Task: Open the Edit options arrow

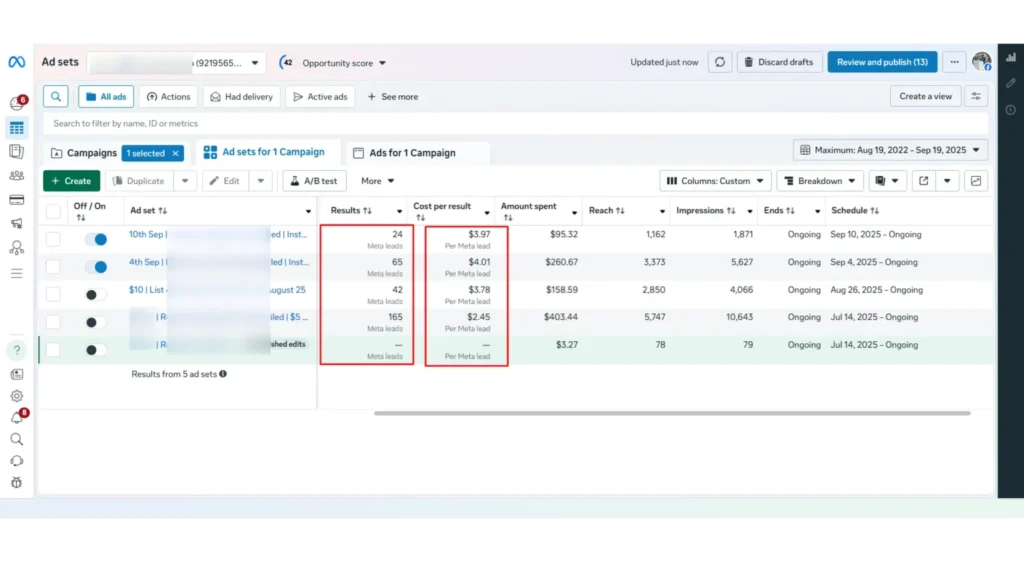Action: point(261,181)
